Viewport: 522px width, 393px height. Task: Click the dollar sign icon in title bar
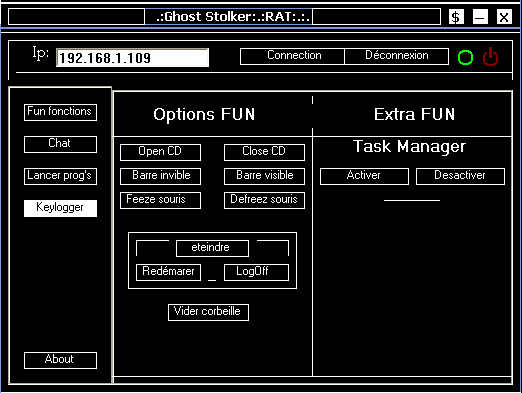[456, 17]
